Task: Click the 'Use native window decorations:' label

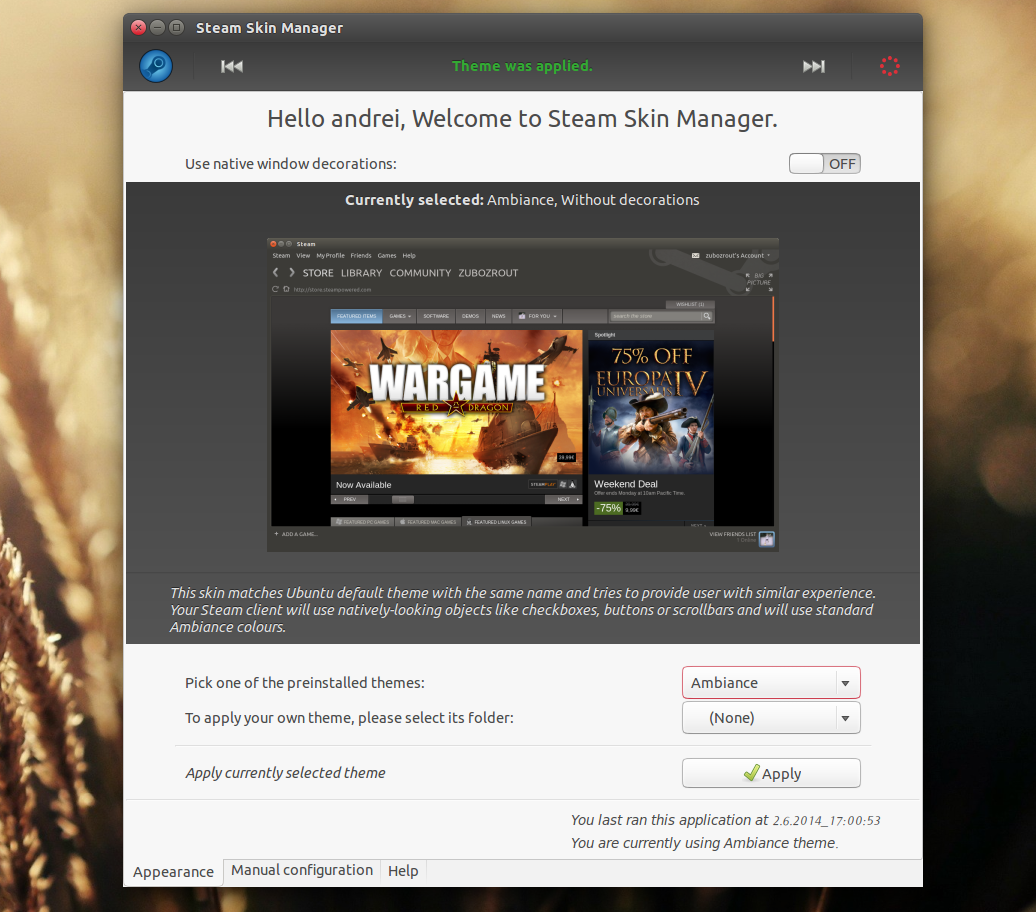Action: [291, 164]
